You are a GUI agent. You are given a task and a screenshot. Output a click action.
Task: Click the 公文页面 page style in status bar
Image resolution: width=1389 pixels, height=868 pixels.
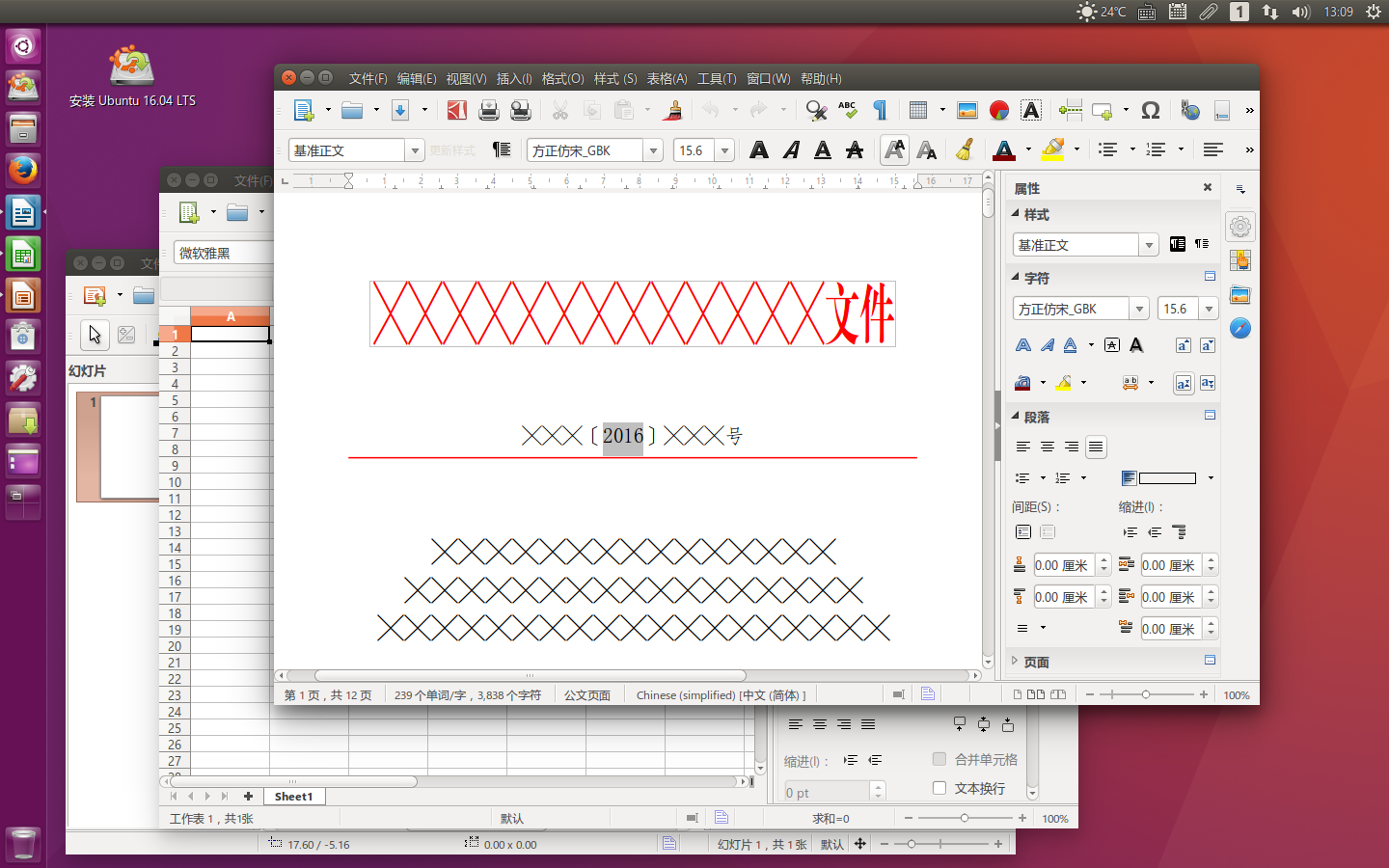[587, 695]
